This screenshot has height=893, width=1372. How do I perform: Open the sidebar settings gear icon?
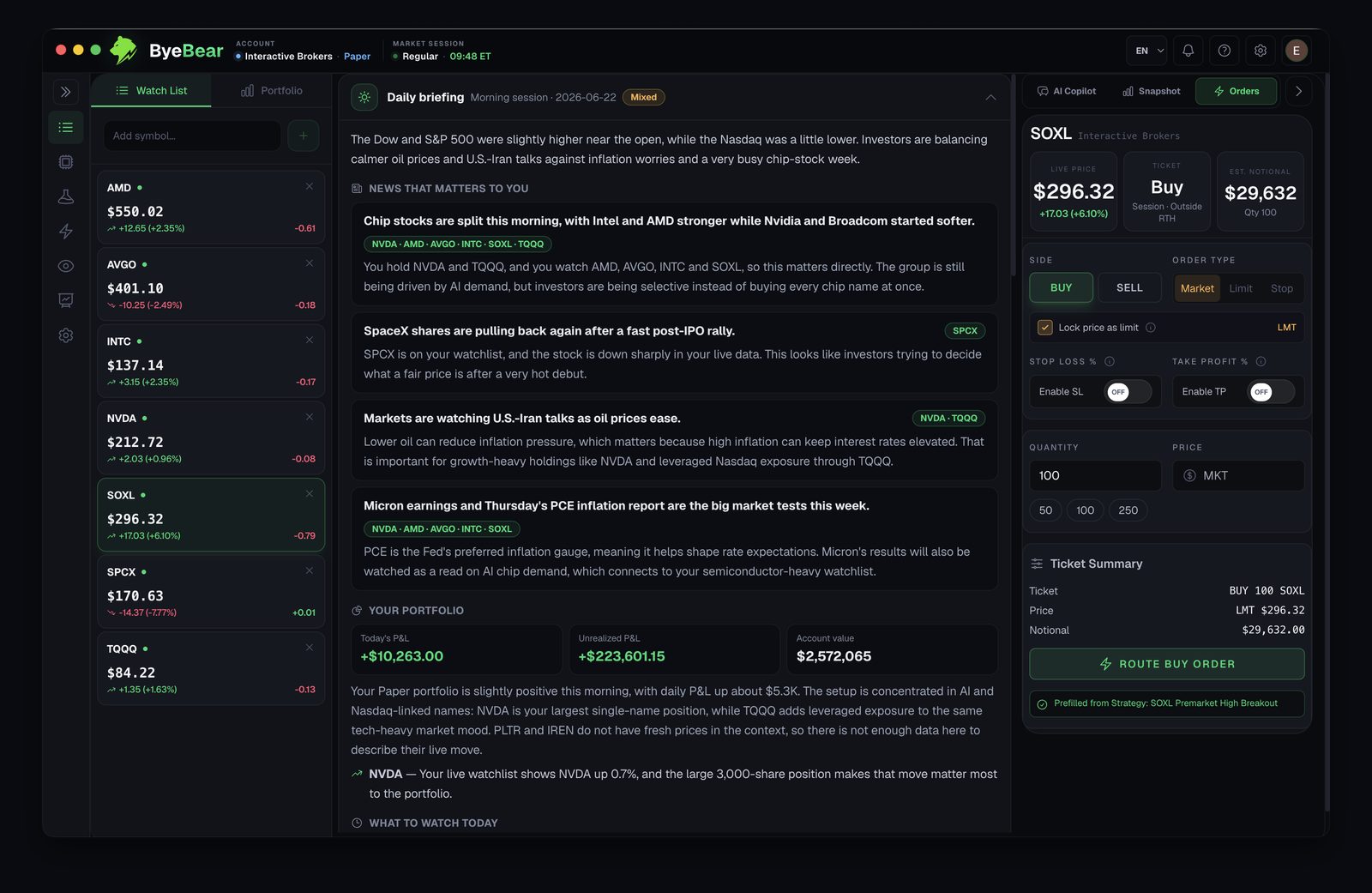pos(66,335)
